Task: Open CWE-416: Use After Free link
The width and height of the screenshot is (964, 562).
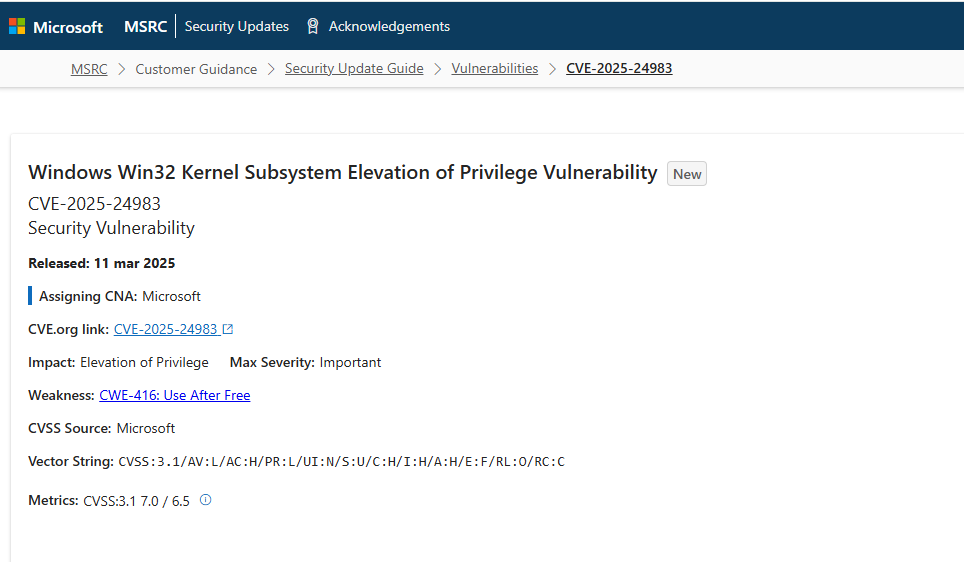Action: (x=175, y=395)
